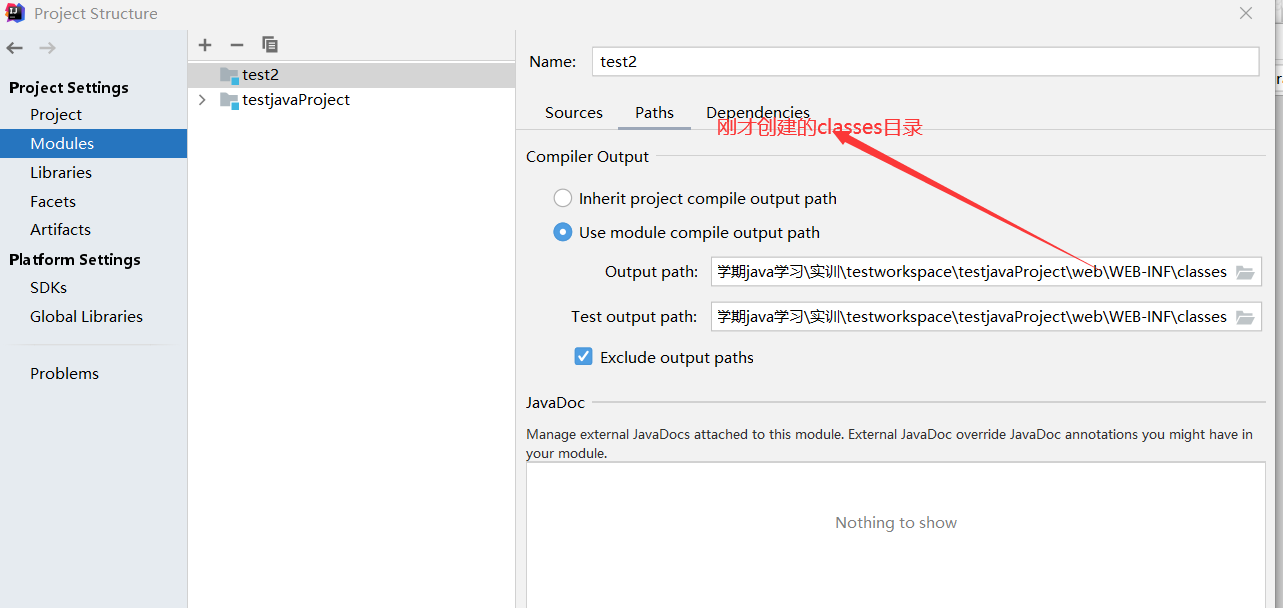1283x608 pixels.
Task: Click the Platform Settings heading
Action: tap(75, 260)
